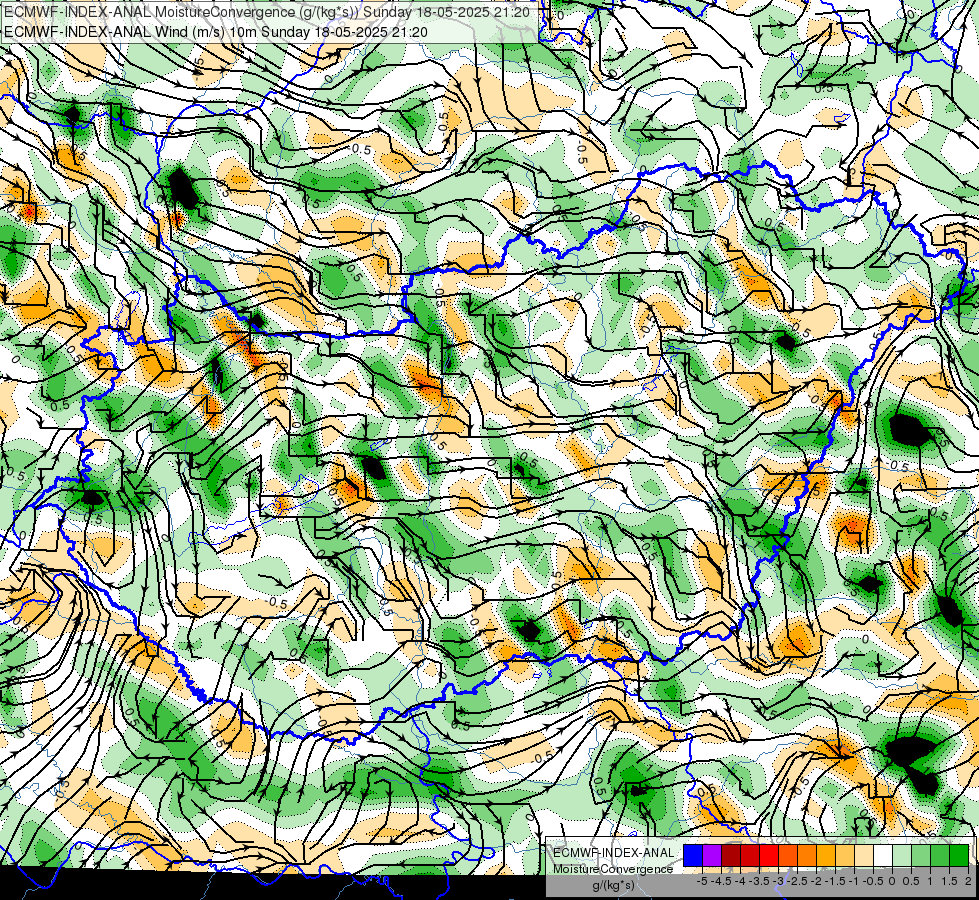979x900 pixels.
Task: Click the blue legend color swatch
Action: coord(693,856)
